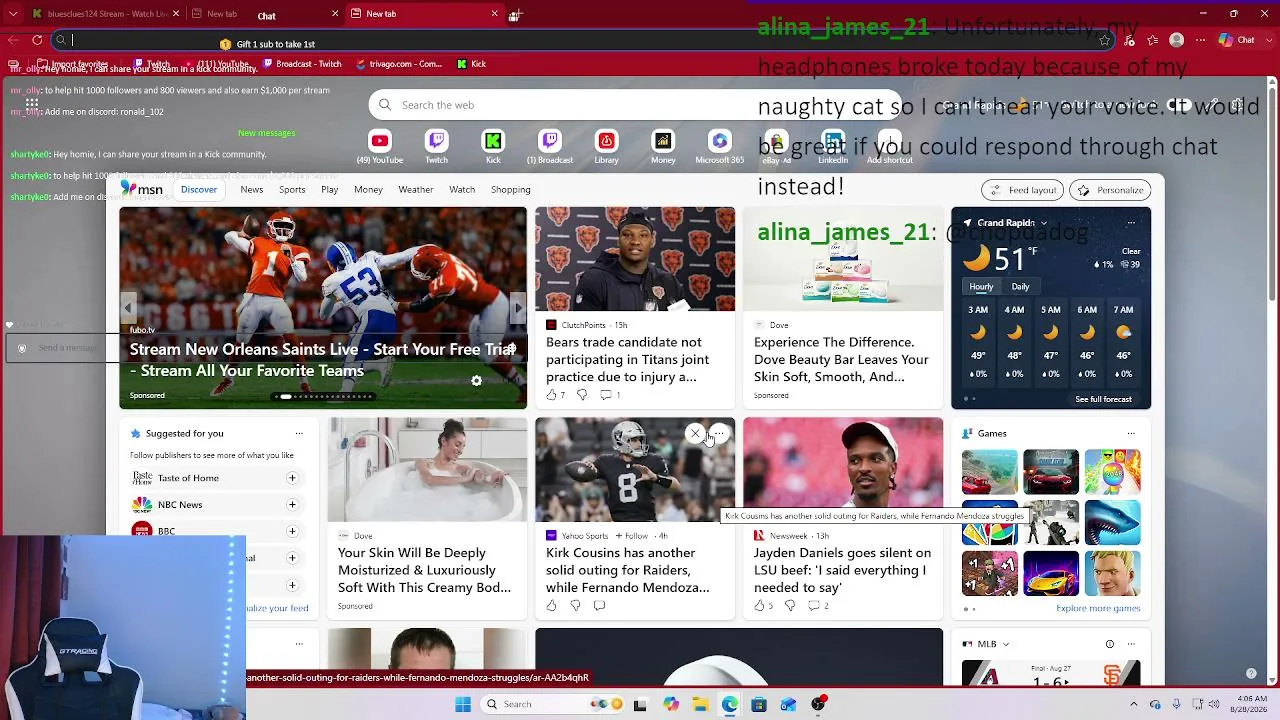
Task: Open the Weather tab
Action: pyautogui.click(x=416, y=189)
